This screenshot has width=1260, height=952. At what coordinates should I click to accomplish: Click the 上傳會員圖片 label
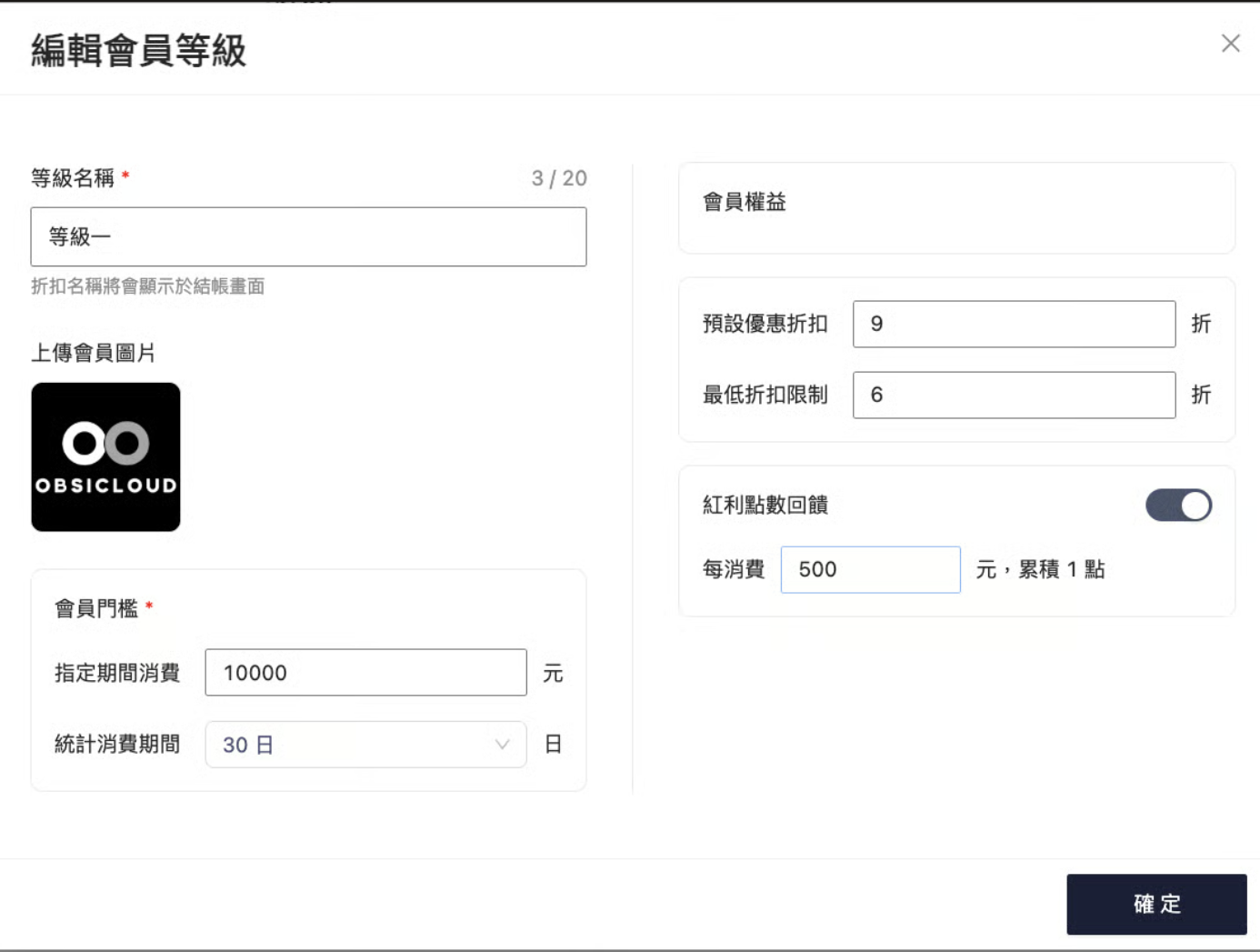[x=94, y=353]
